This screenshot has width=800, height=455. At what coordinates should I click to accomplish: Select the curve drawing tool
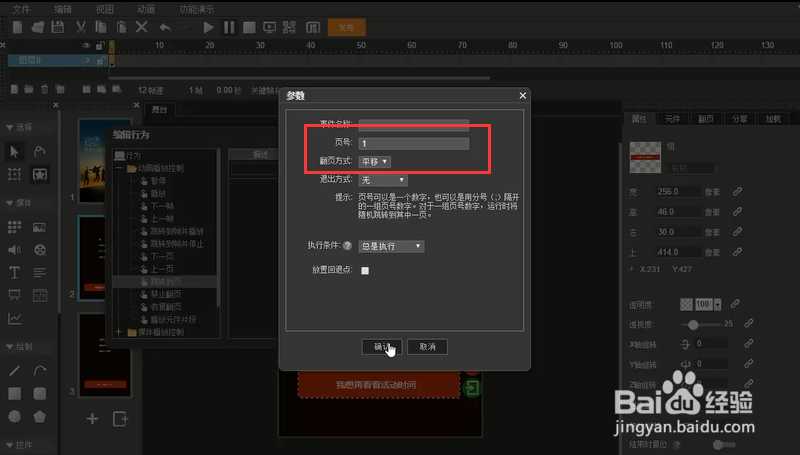[39, 371]
